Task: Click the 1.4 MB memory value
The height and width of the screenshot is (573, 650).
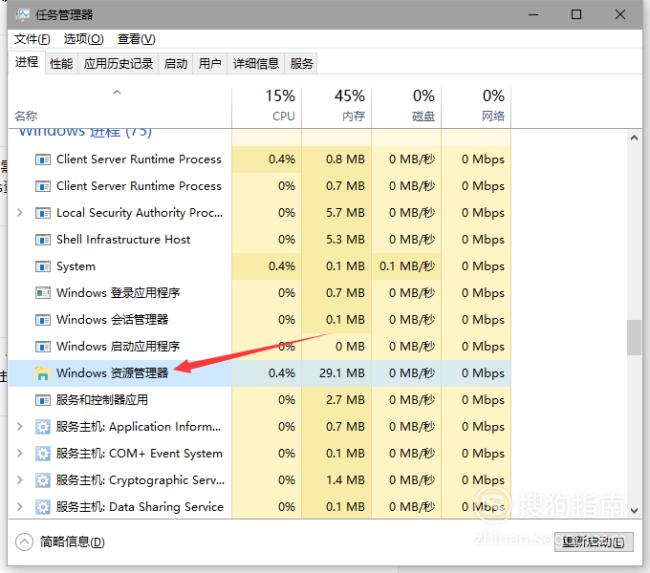Action: 345,480
